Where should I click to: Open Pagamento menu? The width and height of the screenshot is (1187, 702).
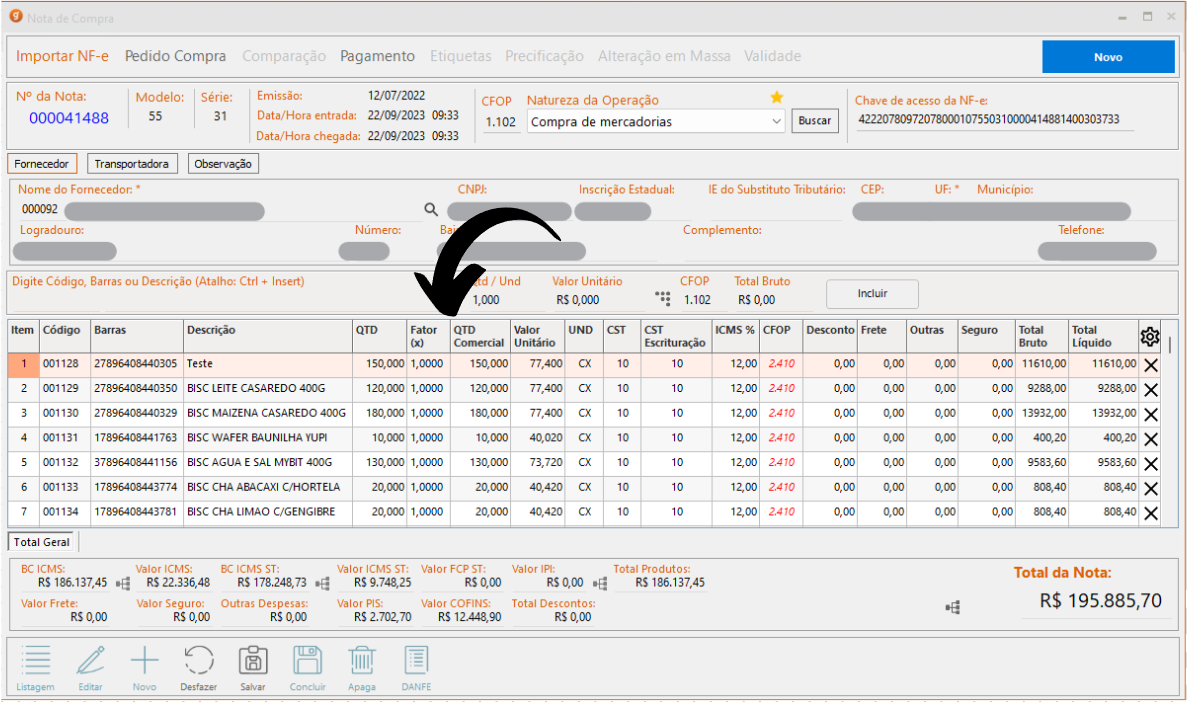[x=377, y=56]
